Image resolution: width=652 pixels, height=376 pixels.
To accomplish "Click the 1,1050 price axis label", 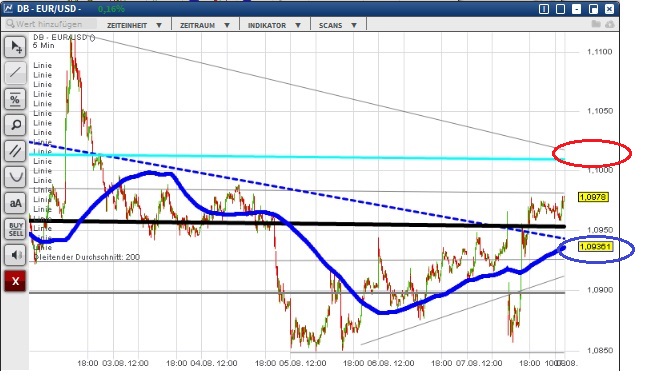I will click(x=600, y=111).
